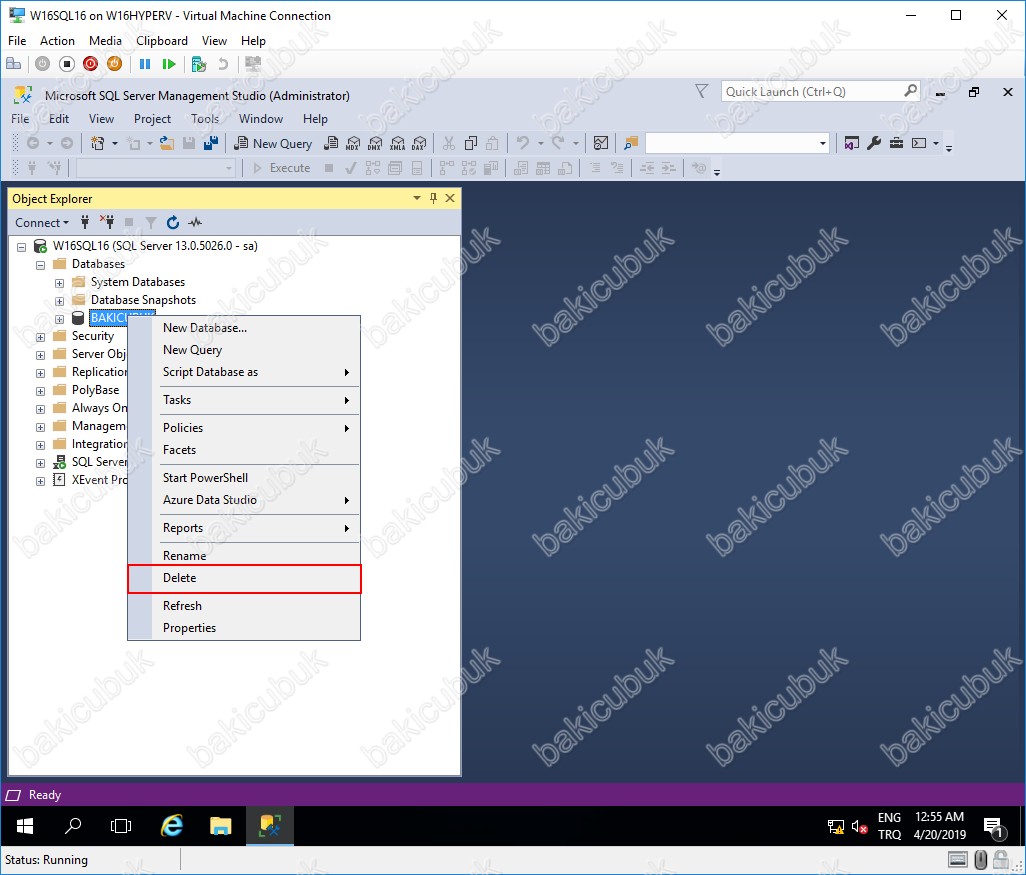The image size is (1026, 875).
Task: Click the Disconnect plug icon
Action: pos(107,223)
